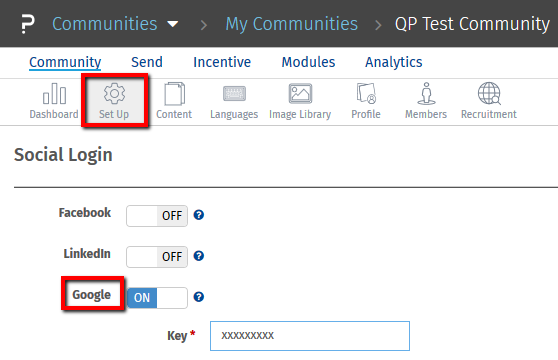Switch to the Modules tab

click(x=309, y=62)
